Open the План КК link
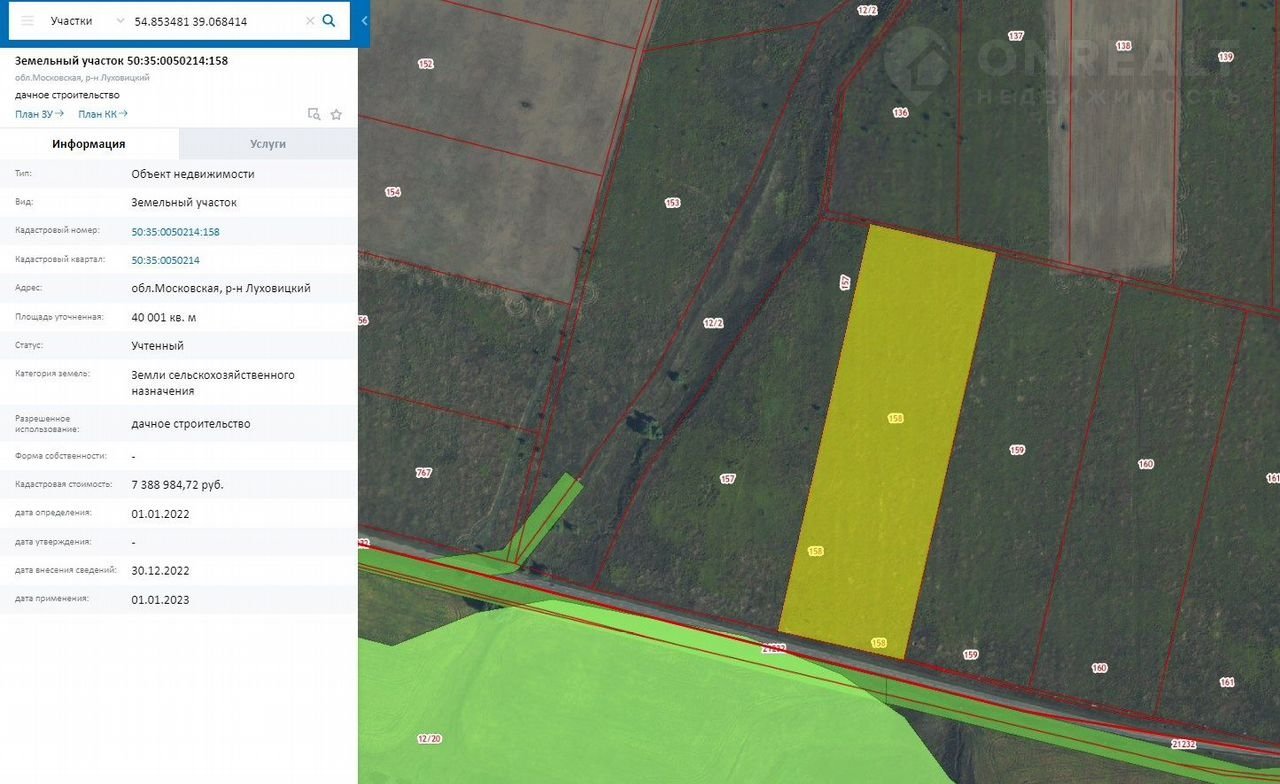This screenshot has width=1280, height=784. tap(103, 114)
